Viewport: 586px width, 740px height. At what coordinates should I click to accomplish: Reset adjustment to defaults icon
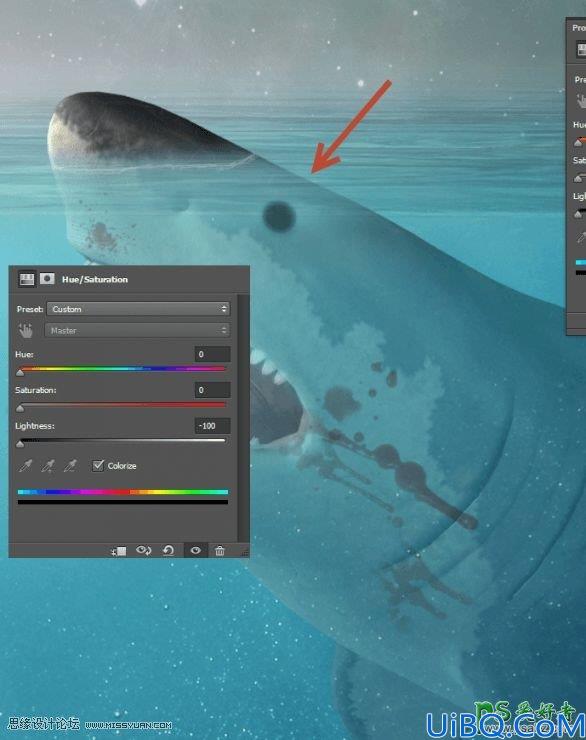[168, 550]
